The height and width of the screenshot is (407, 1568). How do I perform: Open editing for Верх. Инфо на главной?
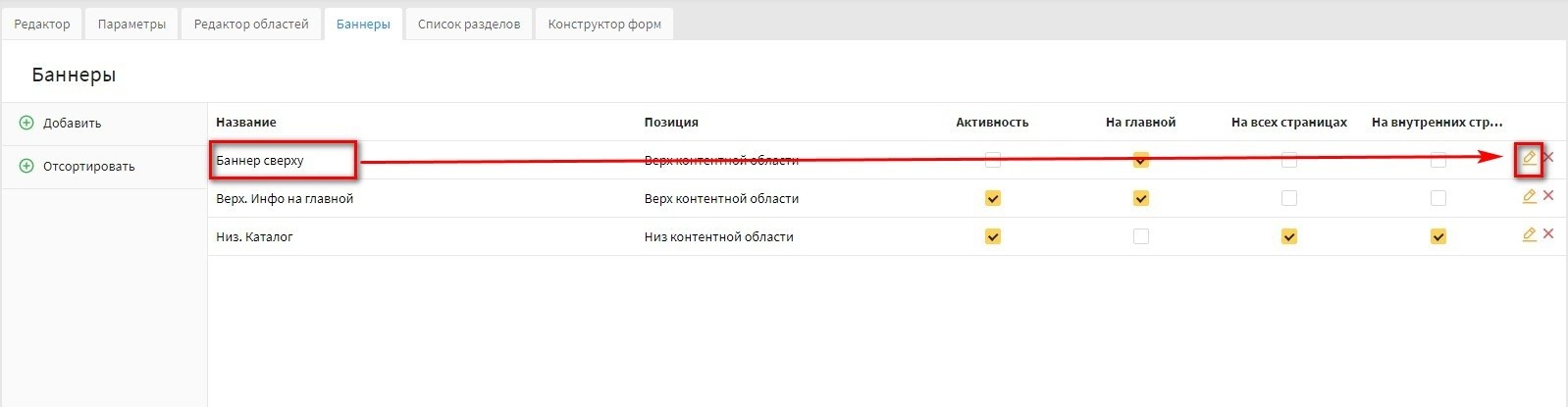point(1529,196)
